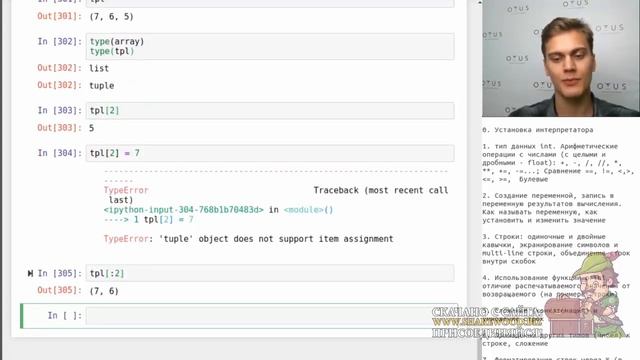Click the run-cell marker beside In [305]

[x=30, y=273]
